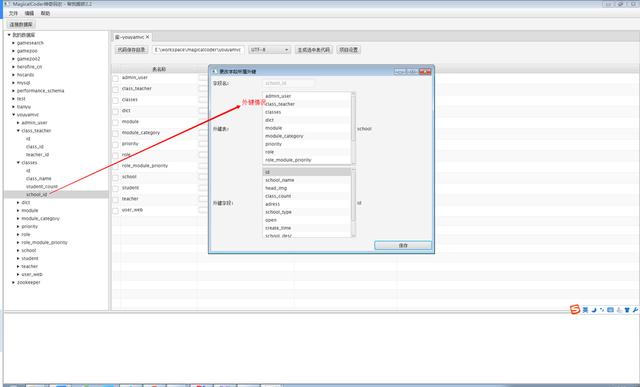Open the 帮助 menu

pyautogui.click(x=45, y=13)
